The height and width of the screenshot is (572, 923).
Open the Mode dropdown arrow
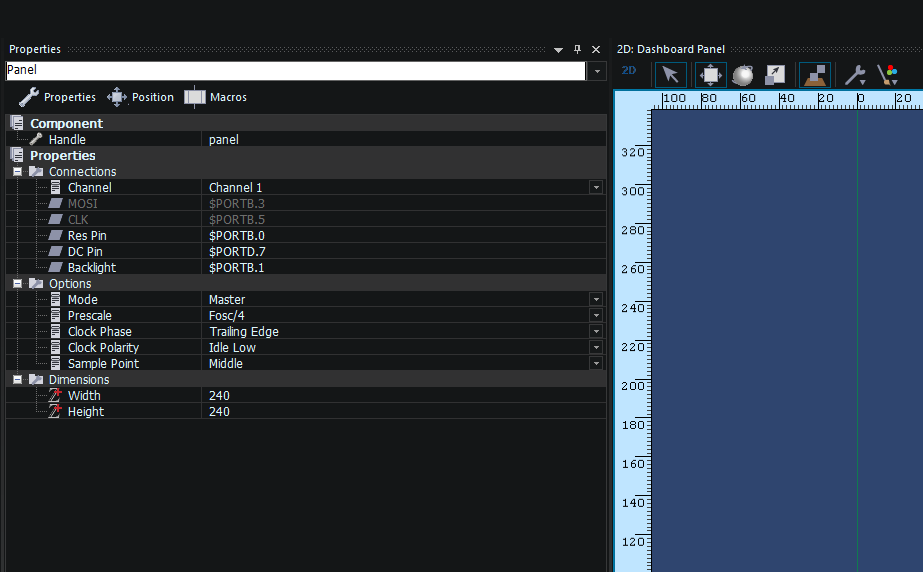(x=596, y=300)
